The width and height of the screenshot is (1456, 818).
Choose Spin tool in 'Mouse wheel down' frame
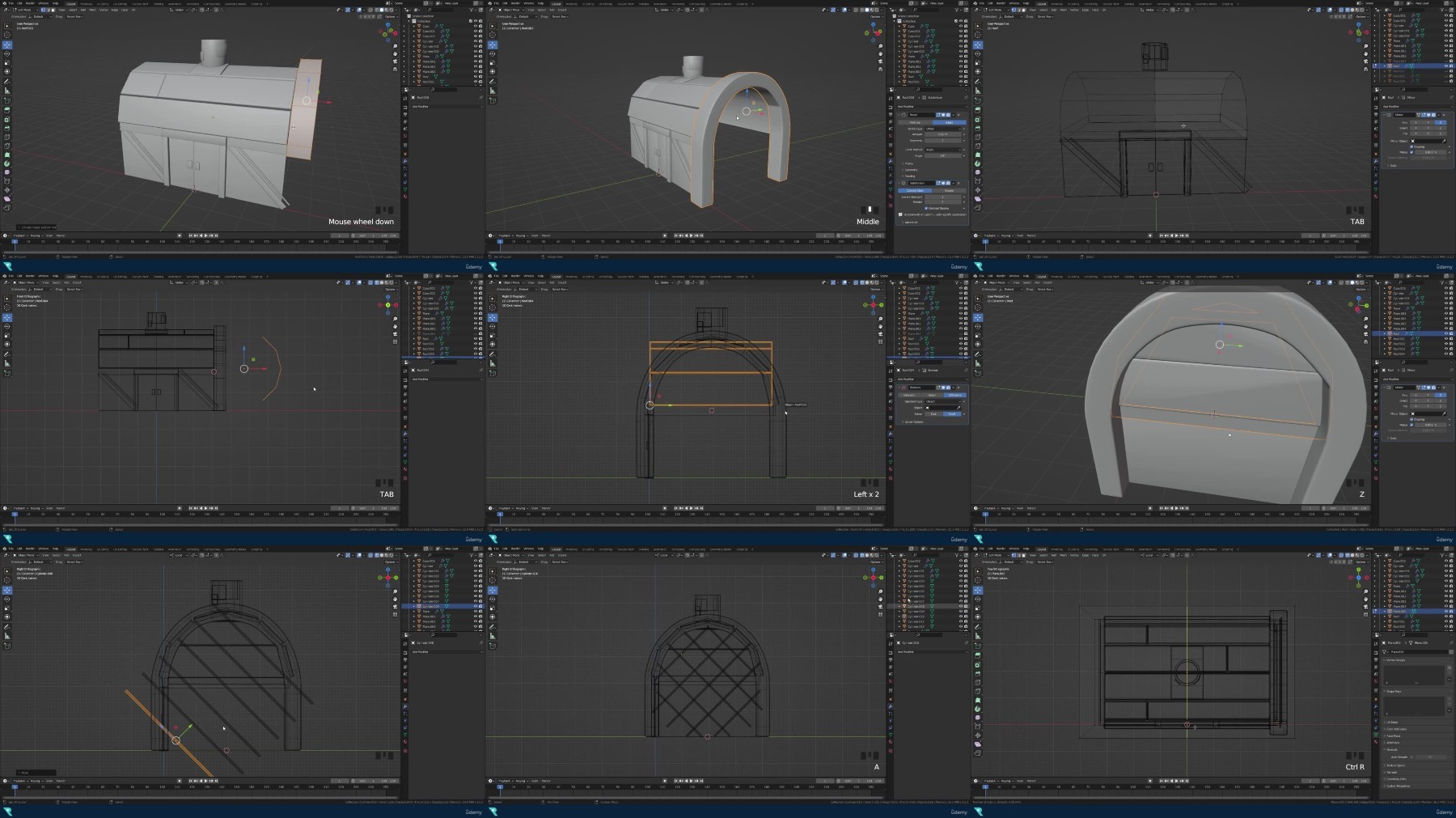click(x=7, y=163)
